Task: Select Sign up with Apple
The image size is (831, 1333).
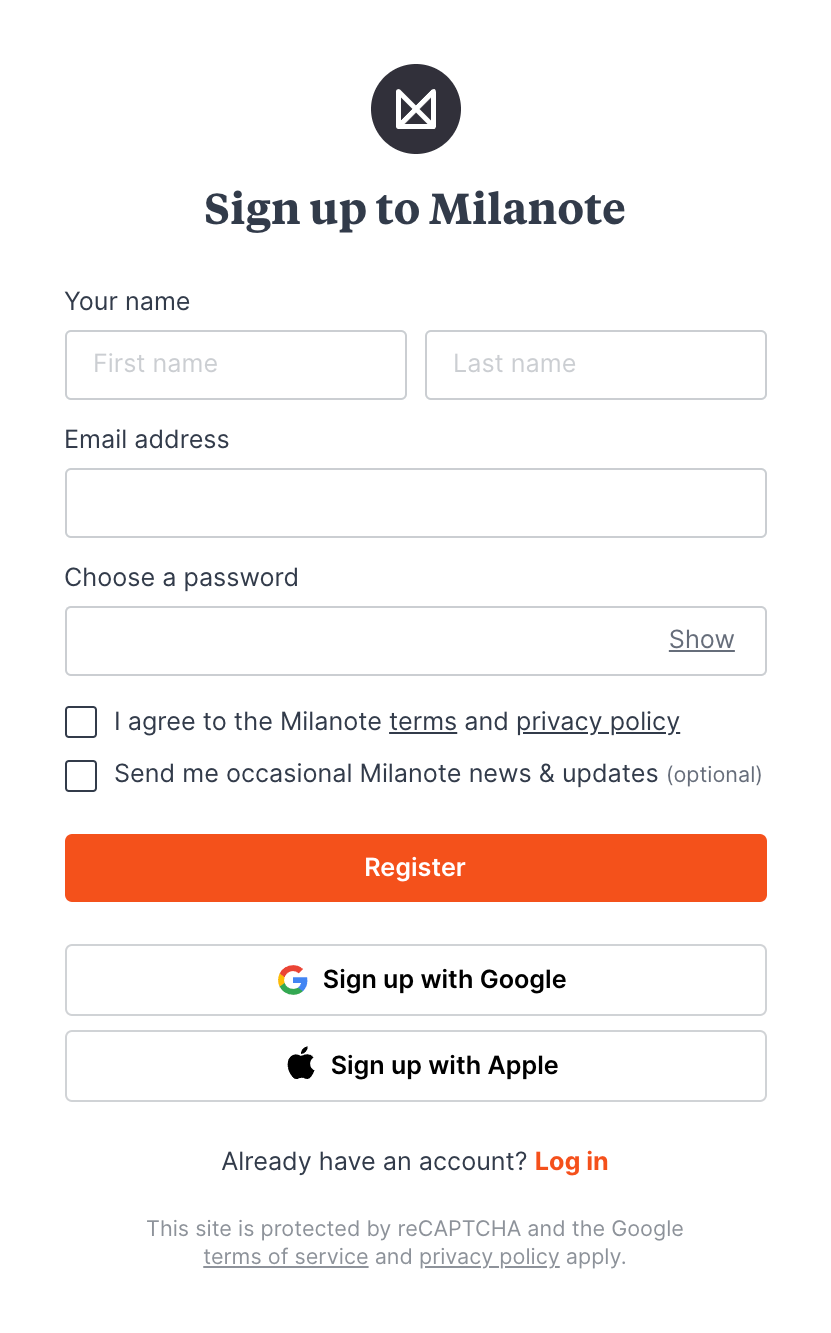Action: click(415, 1065)
